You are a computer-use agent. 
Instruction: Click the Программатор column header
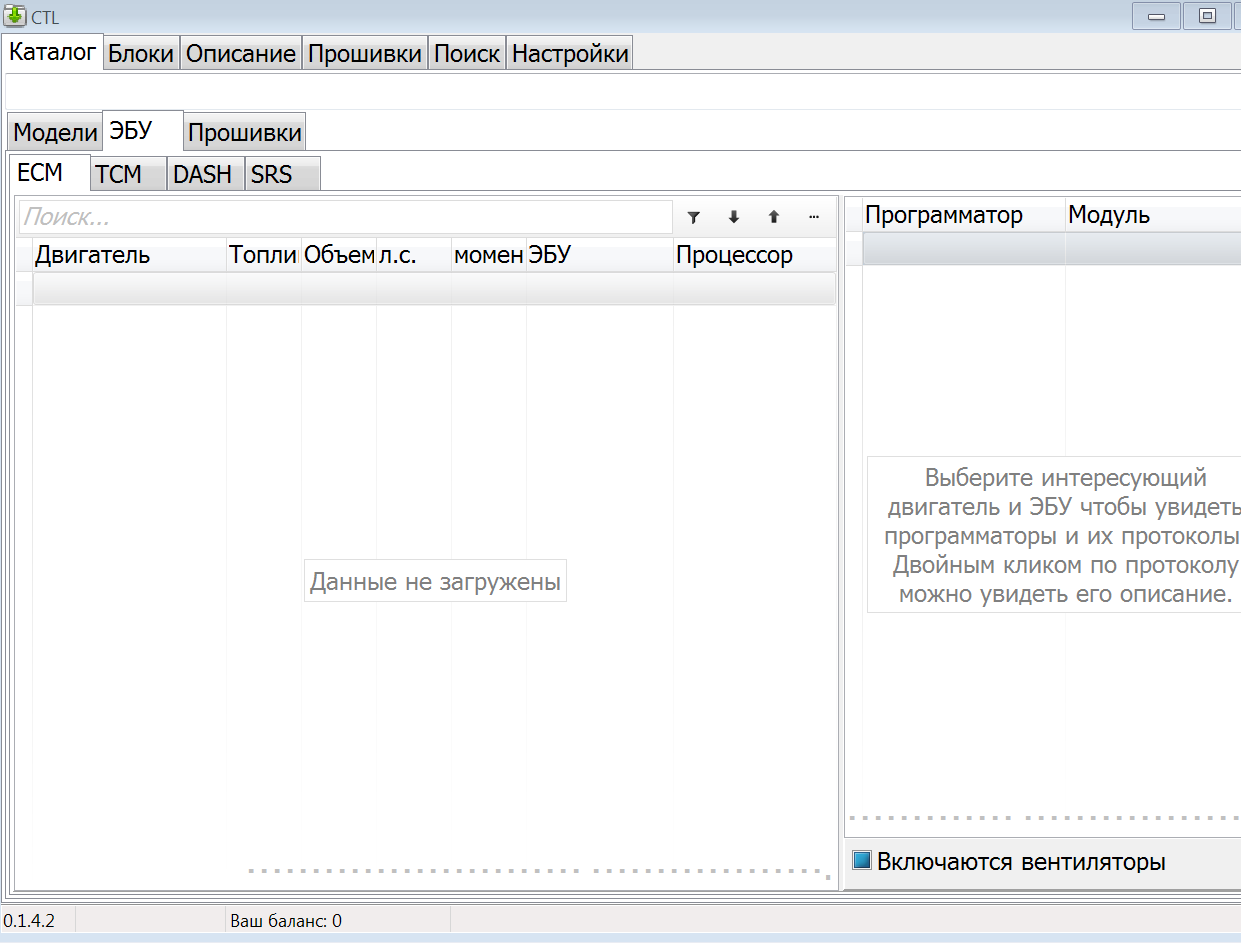pos(943,215)
